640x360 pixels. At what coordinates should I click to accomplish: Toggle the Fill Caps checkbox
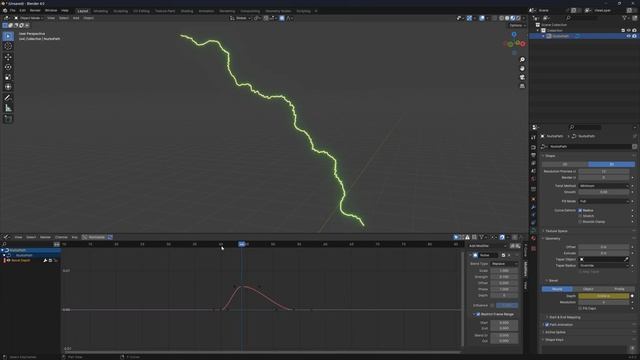580,308
